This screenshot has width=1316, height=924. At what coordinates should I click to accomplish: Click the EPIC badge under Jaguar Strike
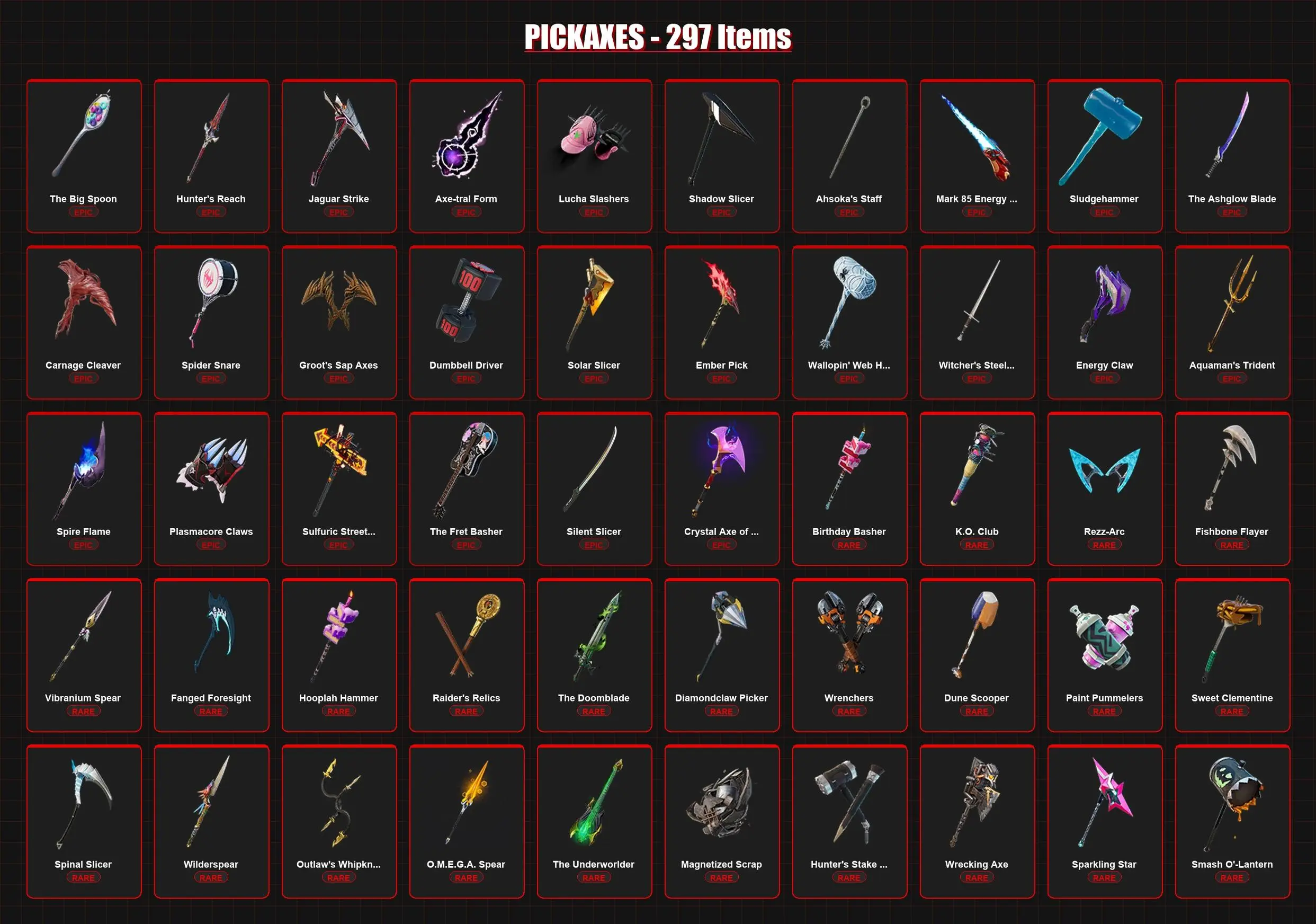[339, 212]
